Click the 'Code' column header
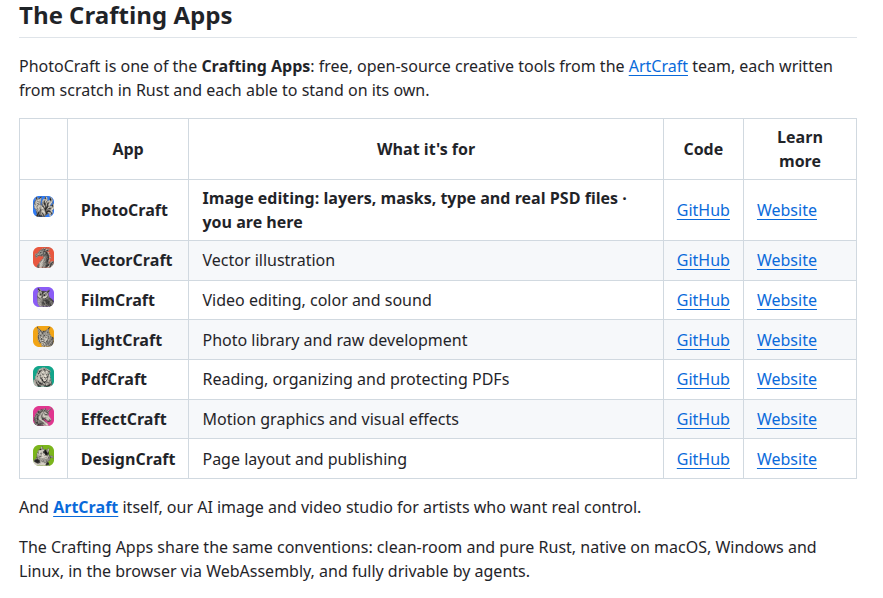The height and width of the screenshot is (598, 883). coord(703,149)
